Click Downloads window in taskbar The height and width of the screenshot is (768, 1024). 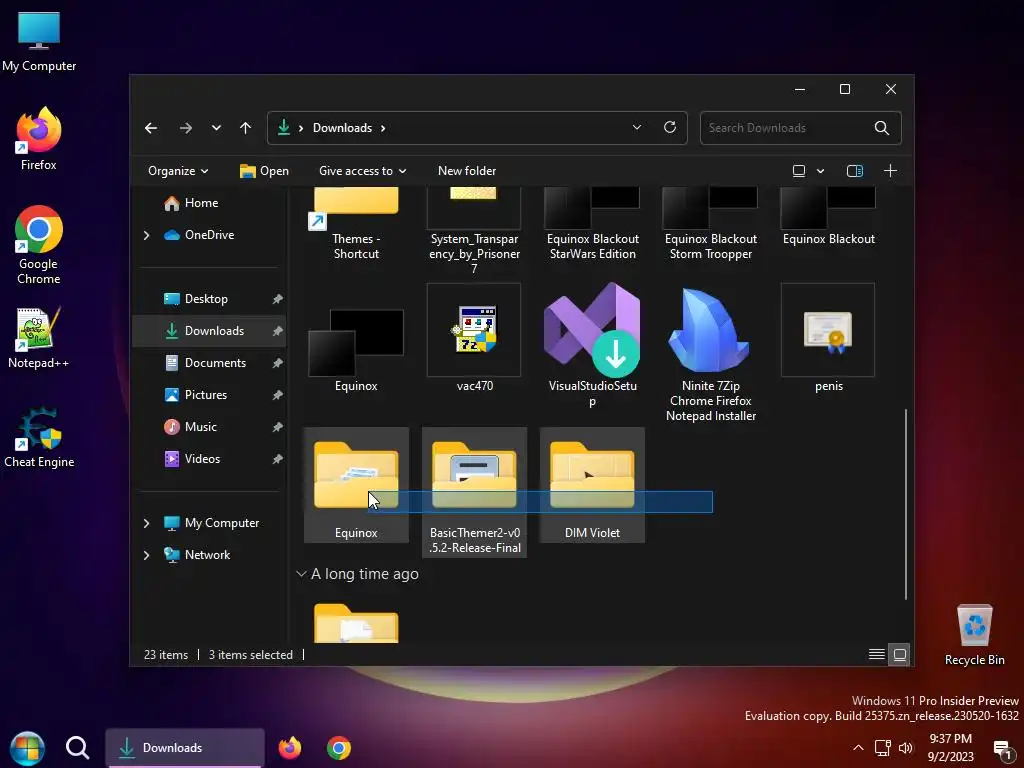click(x=185, y=748)
